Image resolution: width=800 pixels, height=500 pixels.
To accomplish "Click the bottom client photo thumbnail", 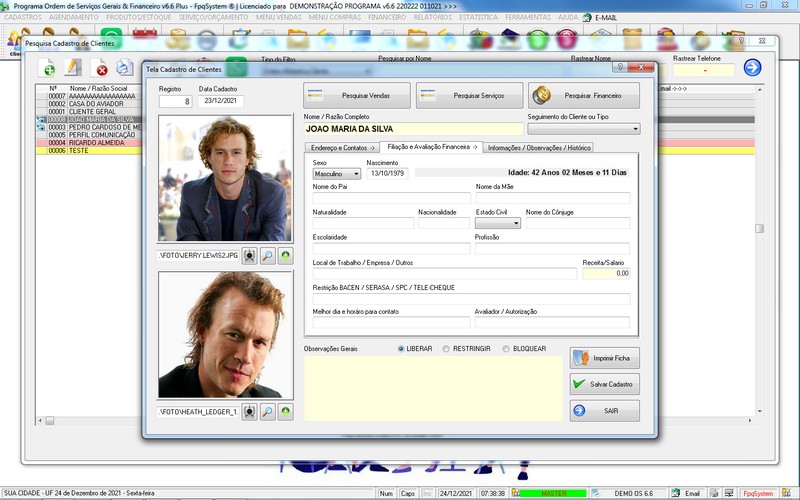I will 225,335.
